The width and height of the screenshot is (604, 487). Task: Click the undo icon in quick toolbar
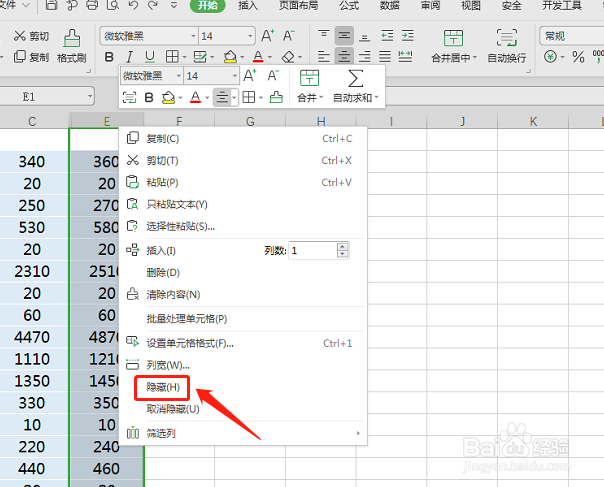133,5
